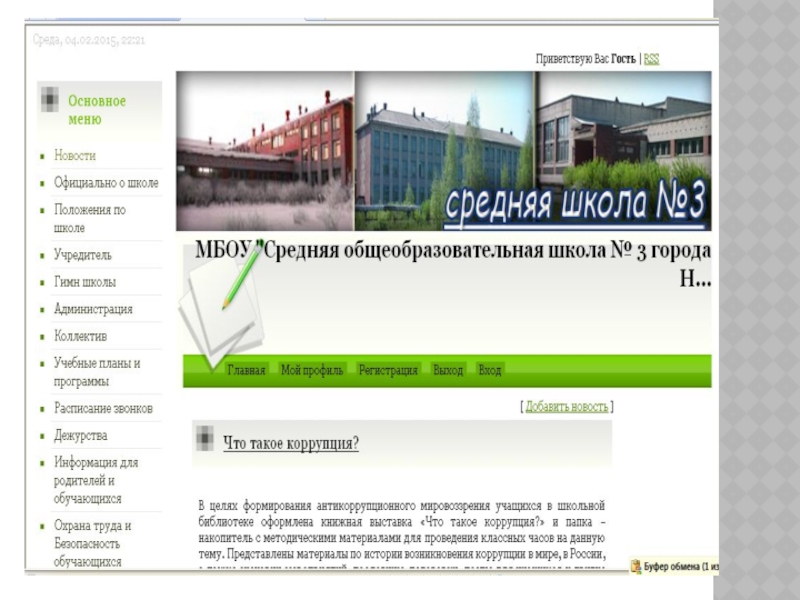Click the МБОУ Средняя общеобразовательная школа title

(x=453, y=264)
